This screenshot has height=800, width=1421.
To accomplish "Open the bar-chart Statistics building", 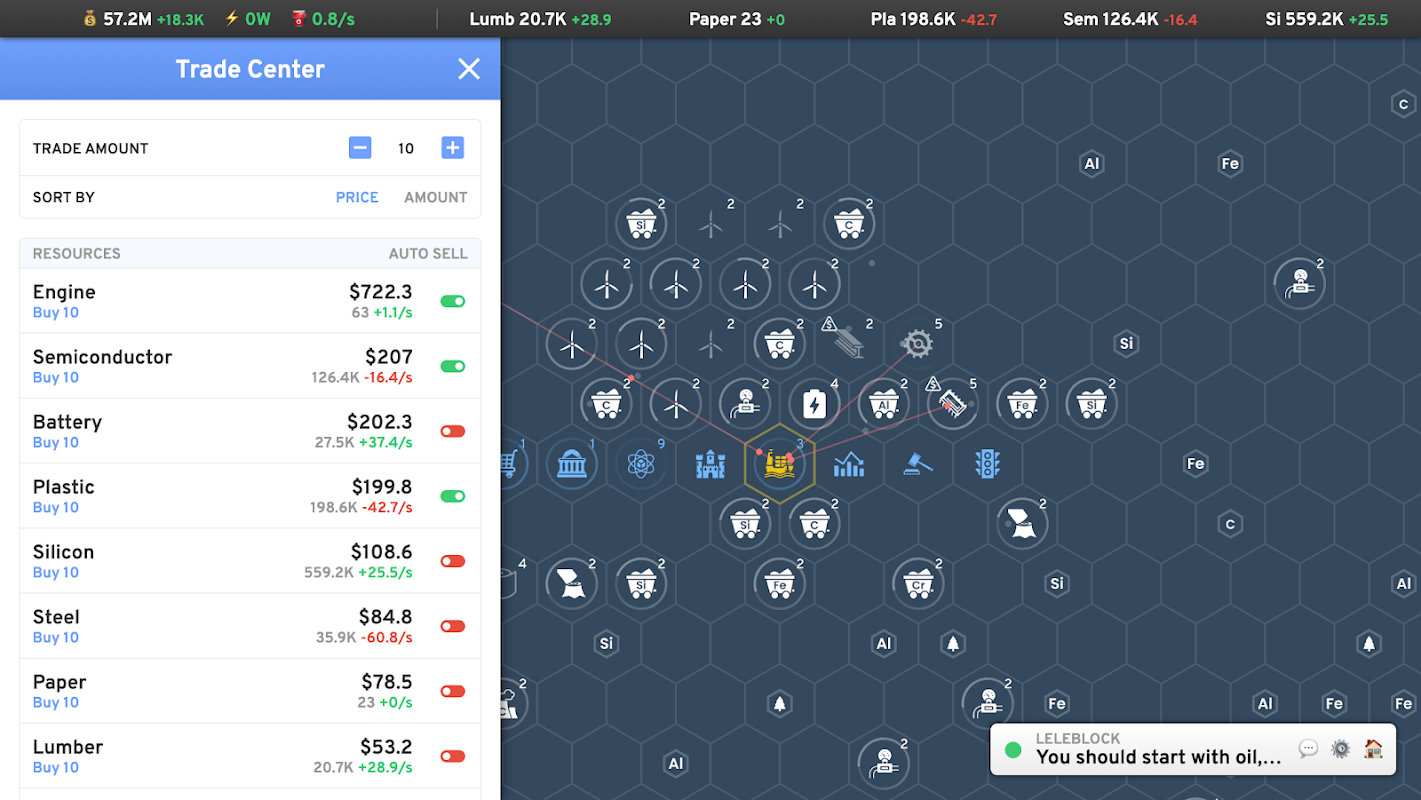I will (849, 464).
